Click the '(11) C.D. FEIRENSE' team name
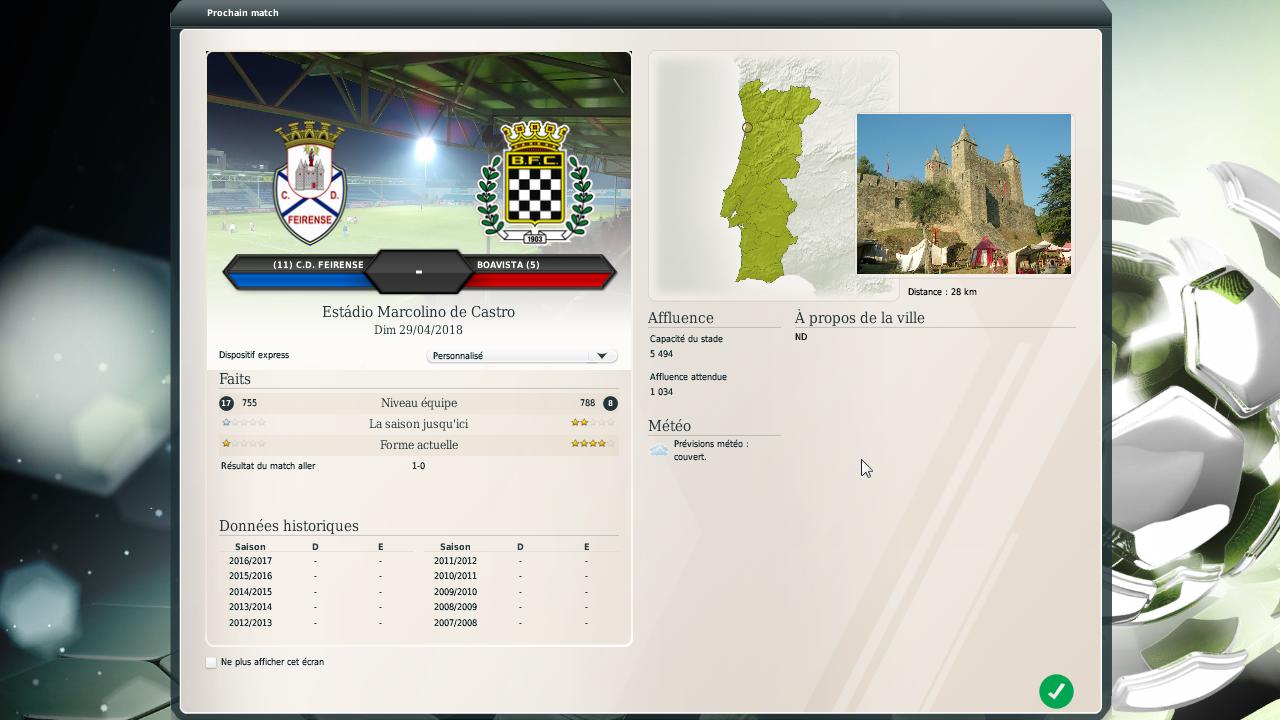1280x720 pixels. tap(318, 265)
